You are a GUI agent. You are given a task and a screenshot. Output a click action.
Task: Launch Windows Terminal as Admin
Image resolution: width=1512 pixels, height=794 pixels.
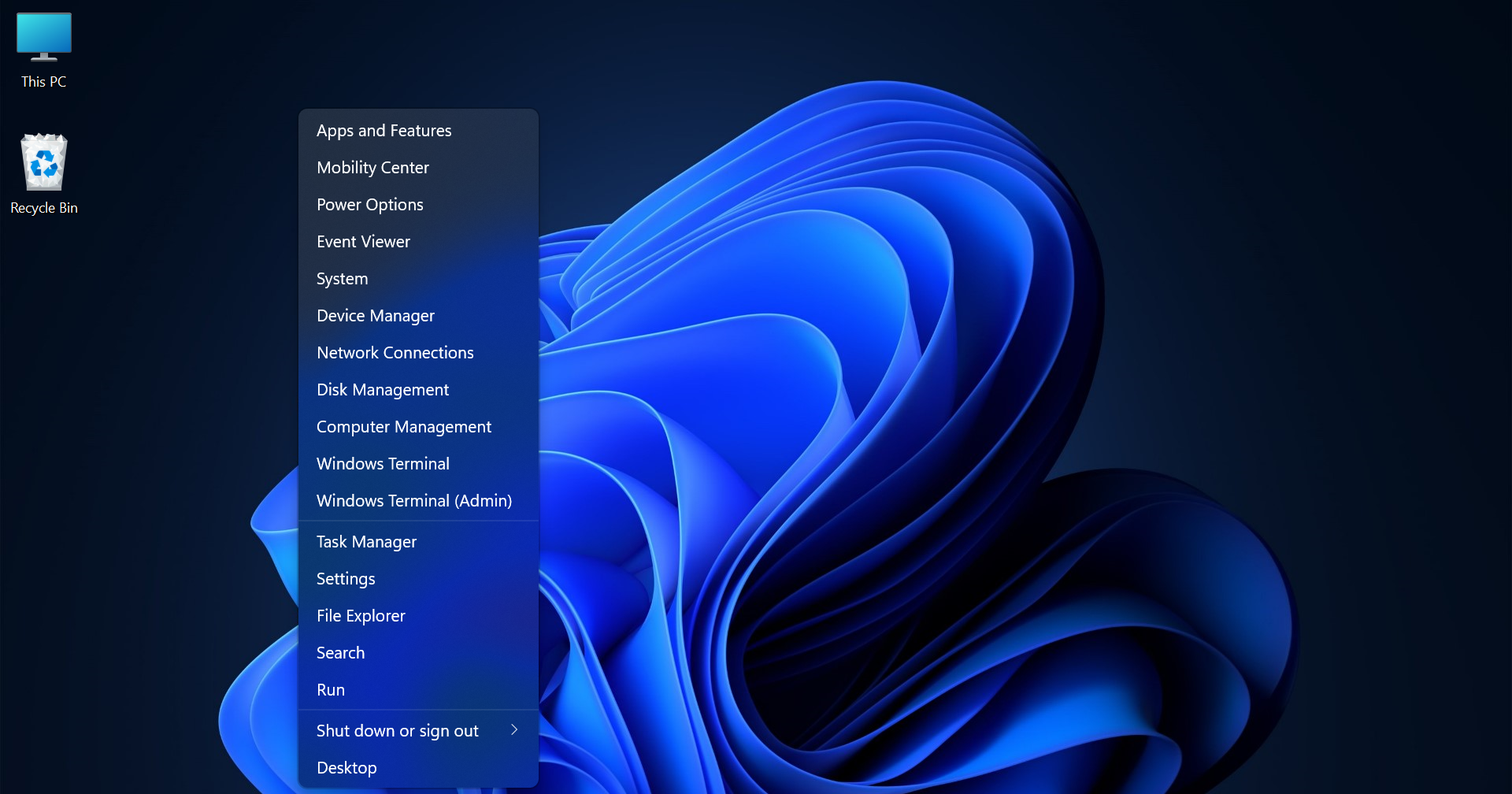point(414,500)
